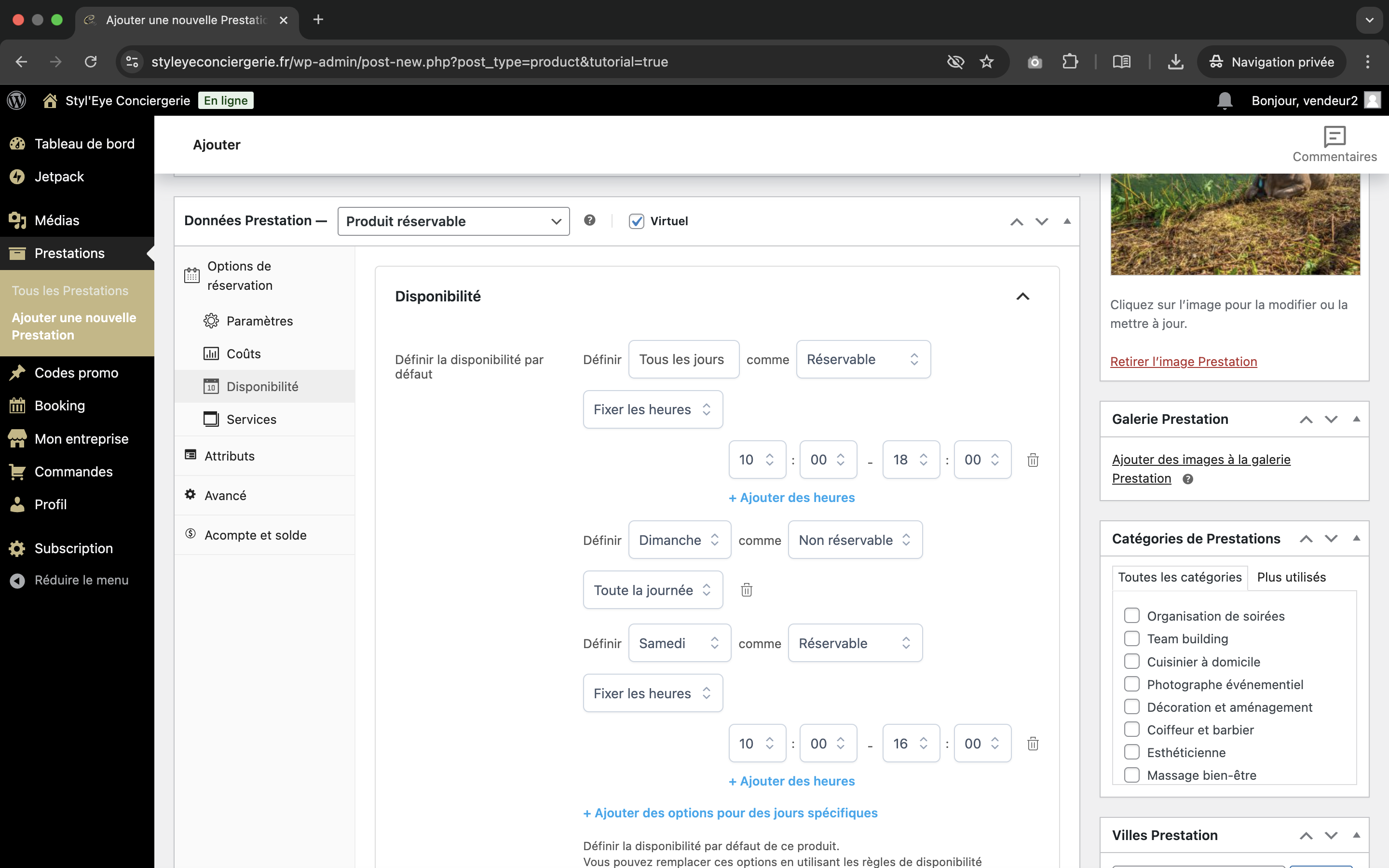The width and height of the screenshot is (1389, 868).
Task: Open the browser extensions puzzle icon
Action: coord(1070,61)
